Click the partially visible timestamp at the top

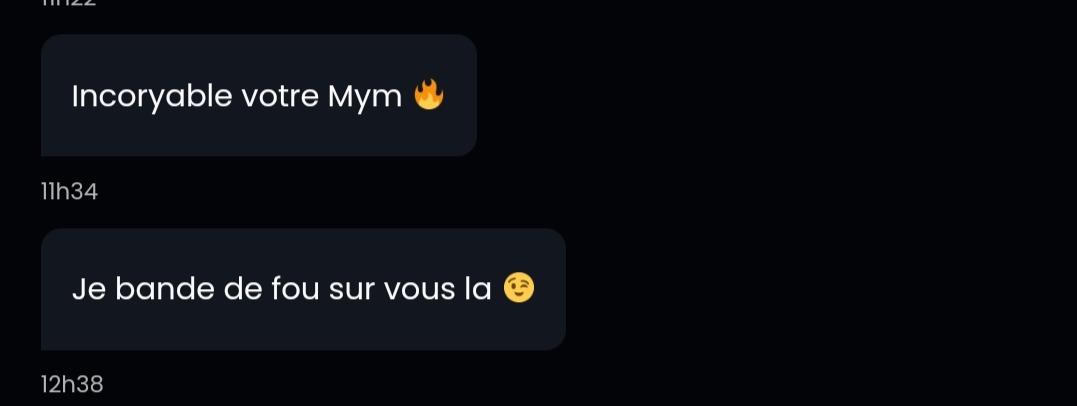click(69, 3)
